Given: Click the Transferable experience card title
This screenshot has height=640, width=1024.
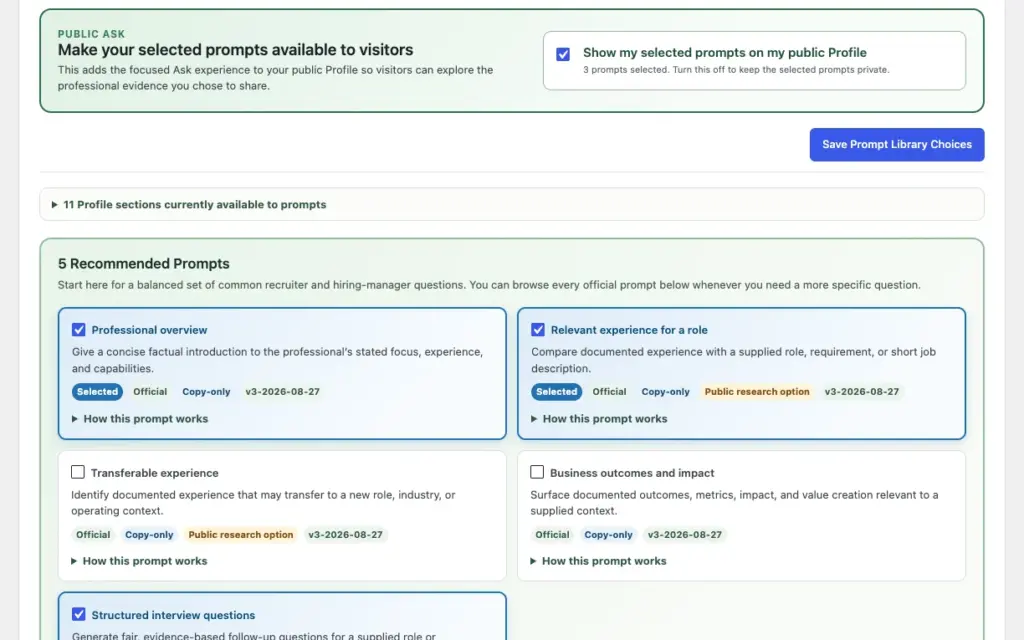Looking at the screenshot, I should tap(155, 473).
